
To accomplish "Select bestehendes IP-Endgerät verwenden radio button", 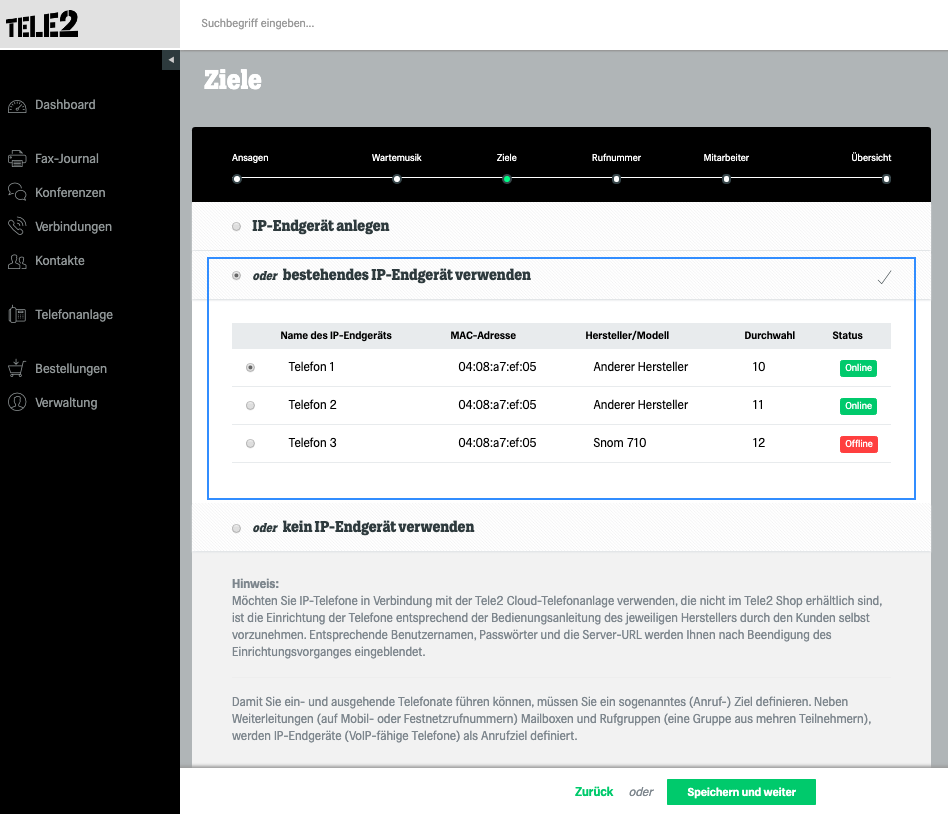I will point(236,276).
